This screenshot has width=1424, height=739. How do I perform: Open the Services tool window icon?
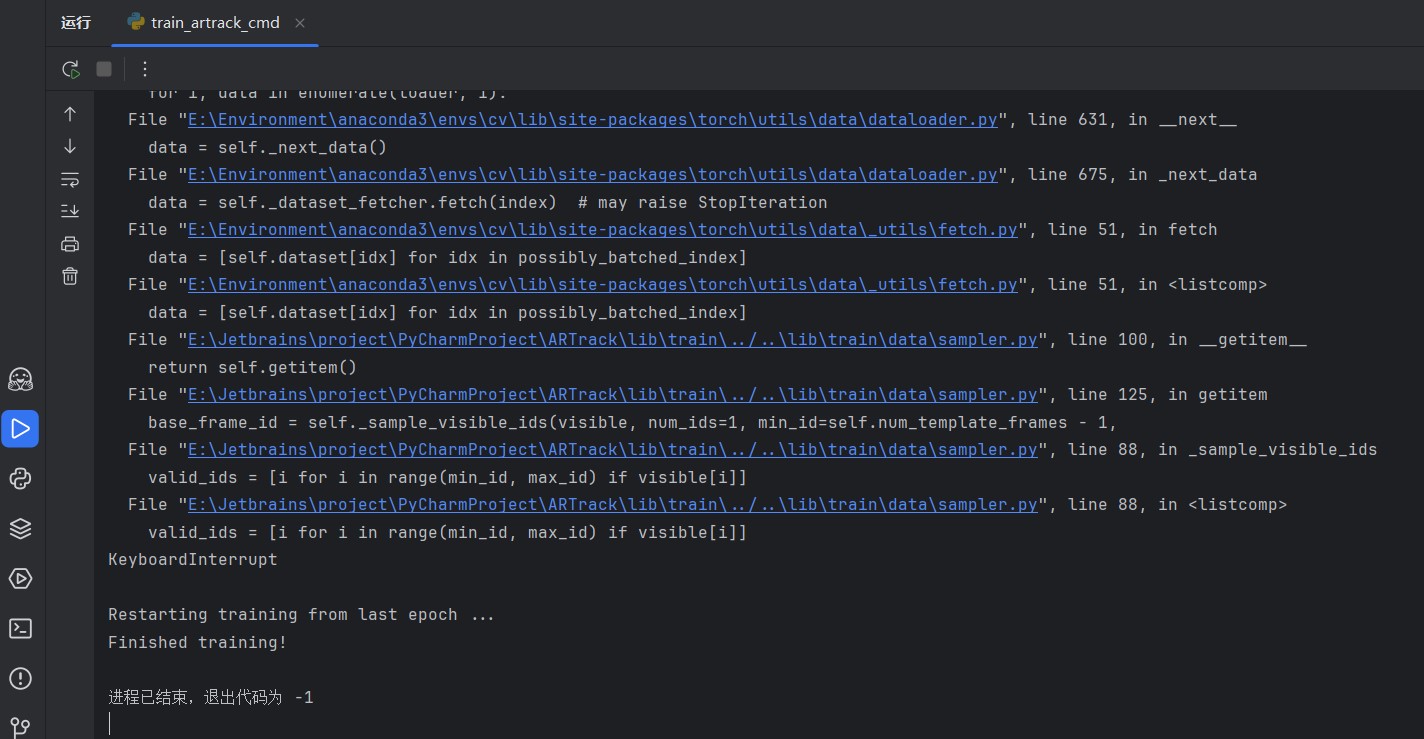click(x=20, y=578)
